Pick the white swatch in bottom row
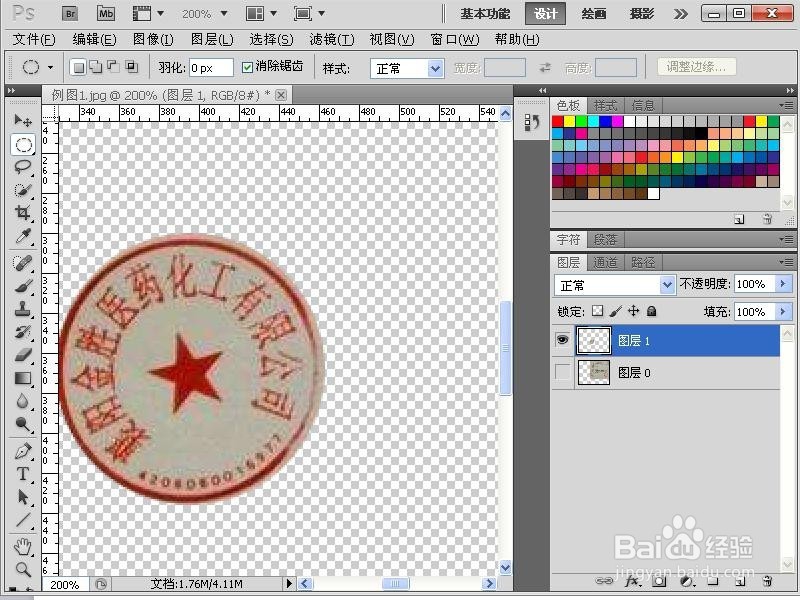Screen dimensions: 800x600 pyautogui.click(x=654, y=193)
